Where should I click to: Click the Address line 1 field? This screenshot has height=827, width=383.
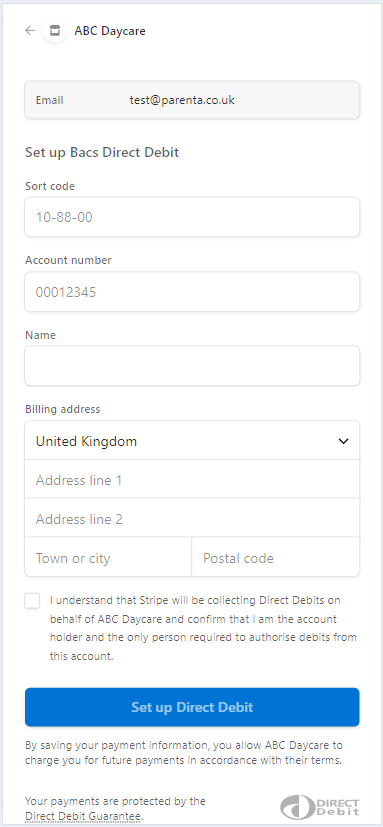[192, 479]
